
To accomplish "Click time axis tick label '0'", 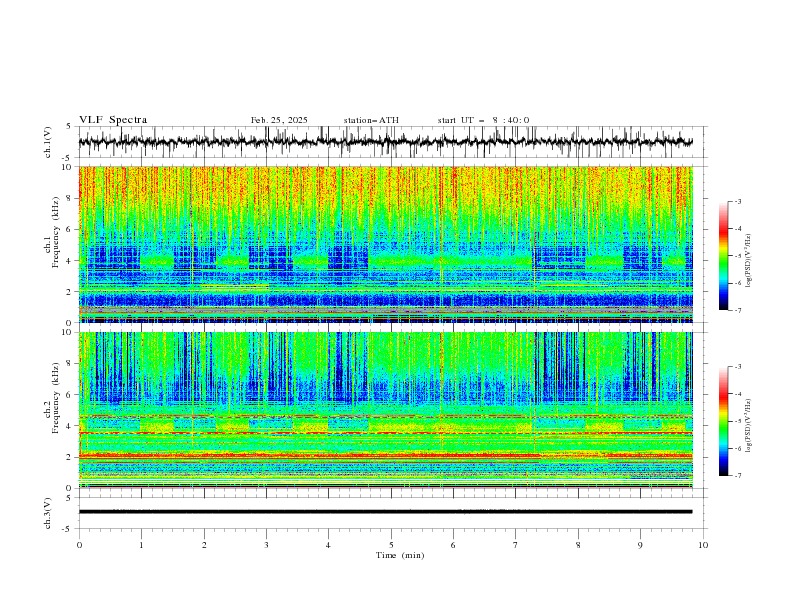I will coord(79,545).
